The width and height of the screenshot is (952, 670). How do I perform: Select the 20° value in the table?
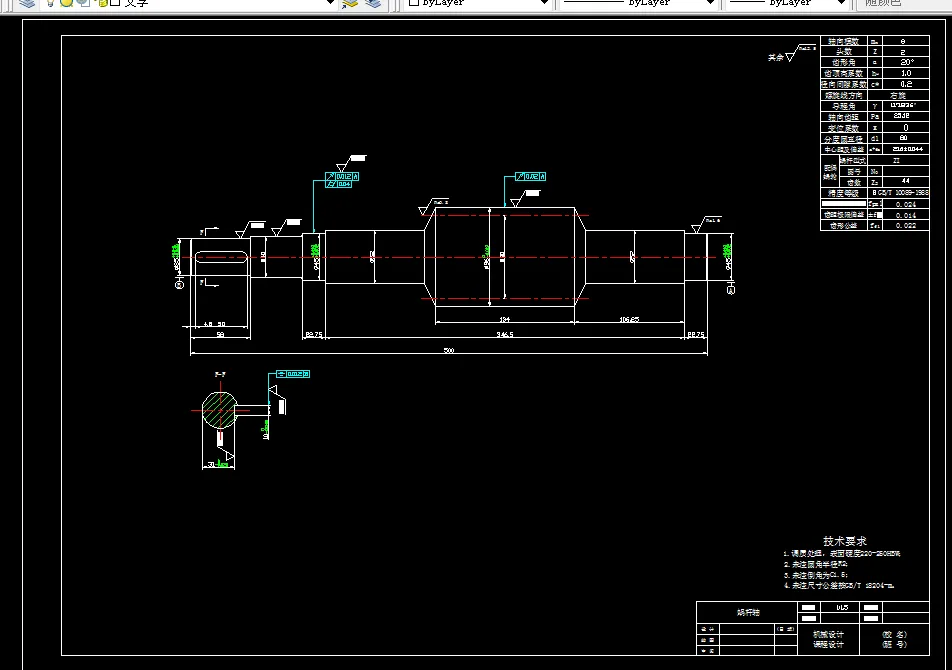[x=906, y=63]
